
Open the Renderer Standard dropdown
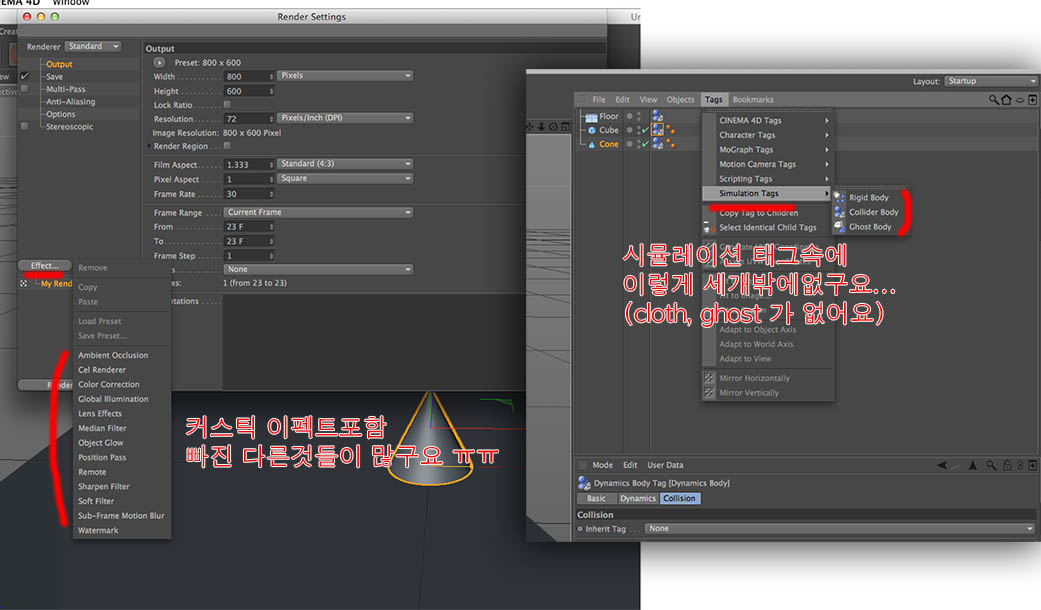94,46
